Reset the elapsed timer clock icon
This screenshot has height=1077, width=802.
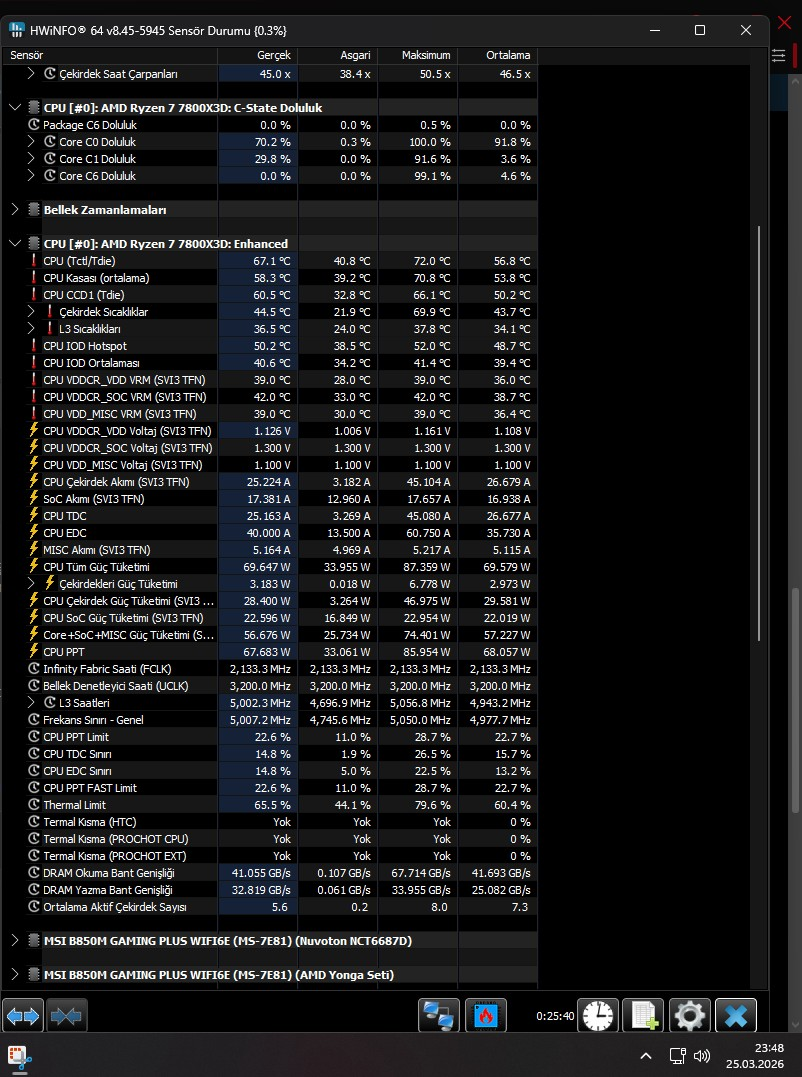[x=597, y=1015]
